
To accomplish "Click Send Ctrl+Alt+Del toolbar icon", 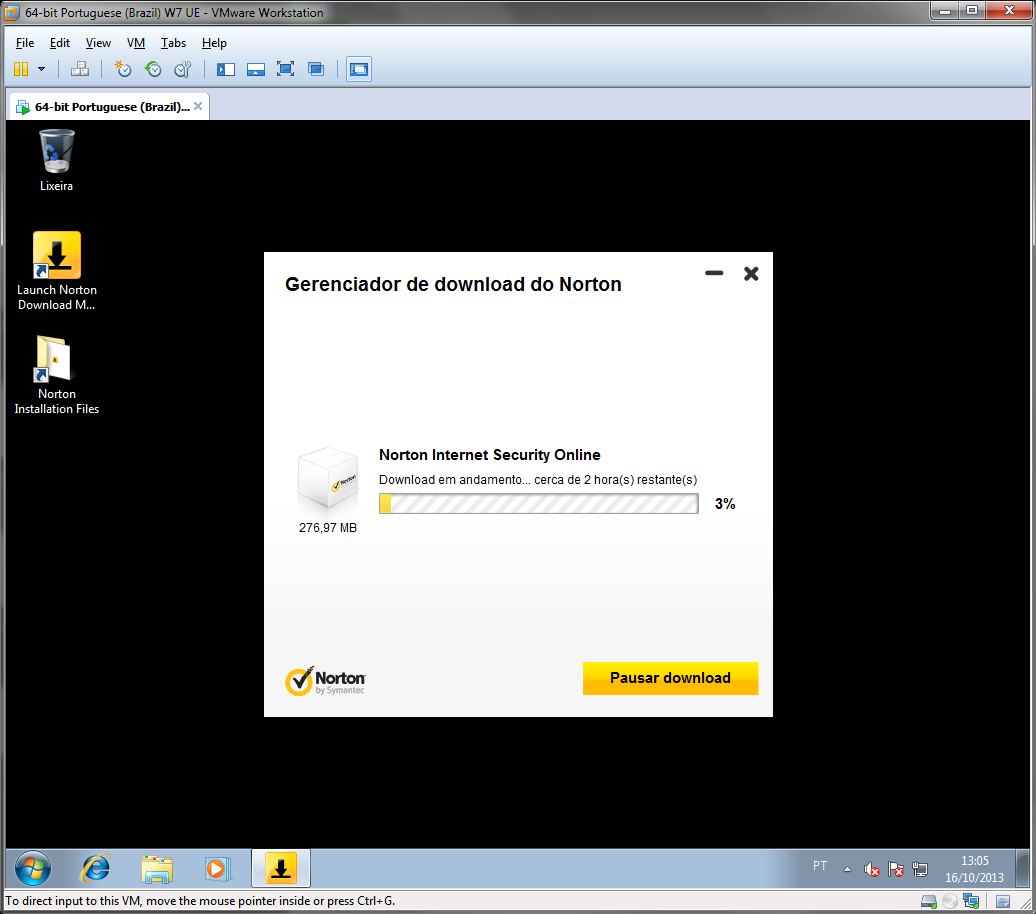I will pos(80,69).
